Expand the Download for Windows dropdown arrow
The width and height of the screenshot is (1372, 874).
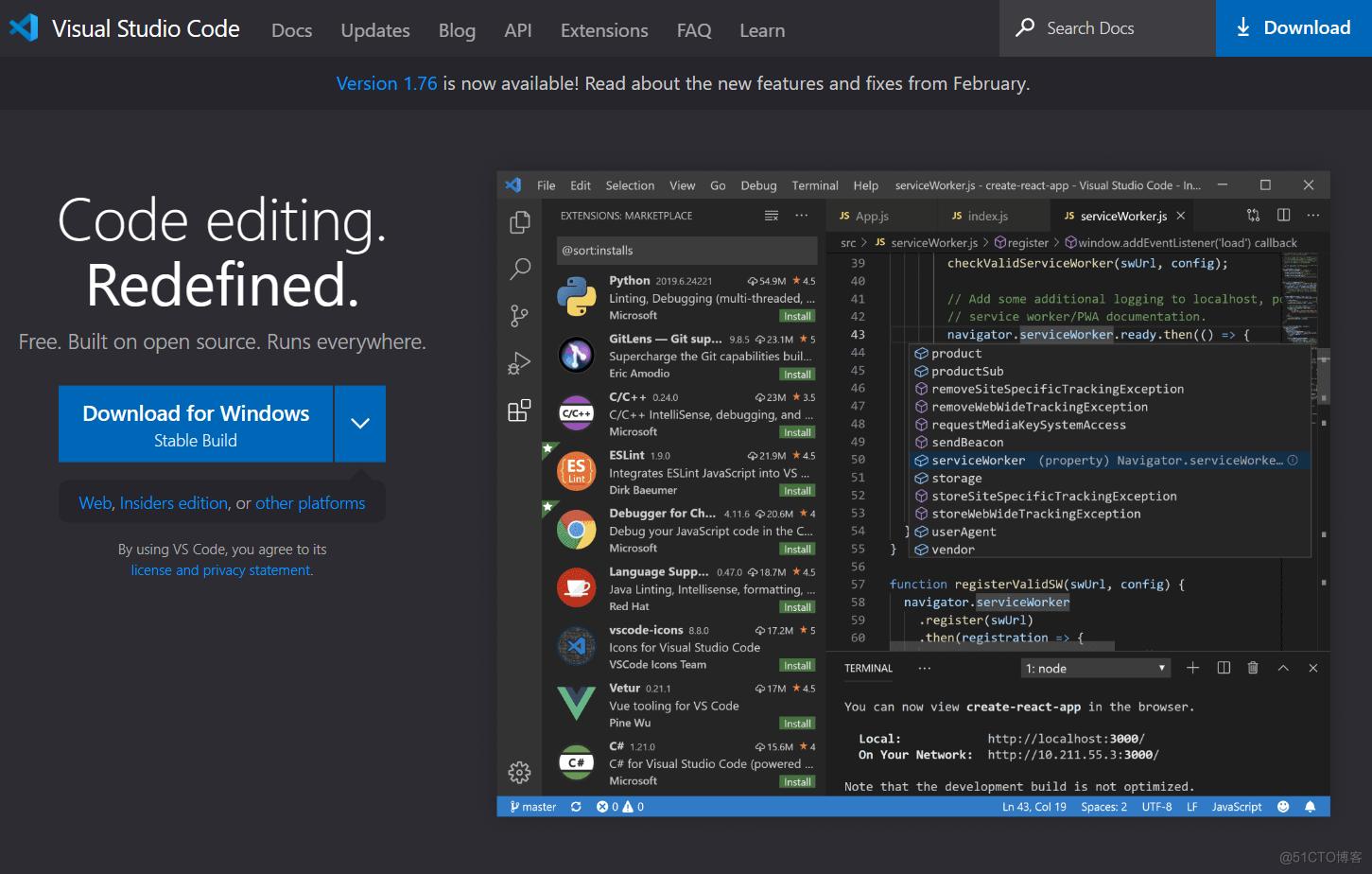[x=359, y=424]
